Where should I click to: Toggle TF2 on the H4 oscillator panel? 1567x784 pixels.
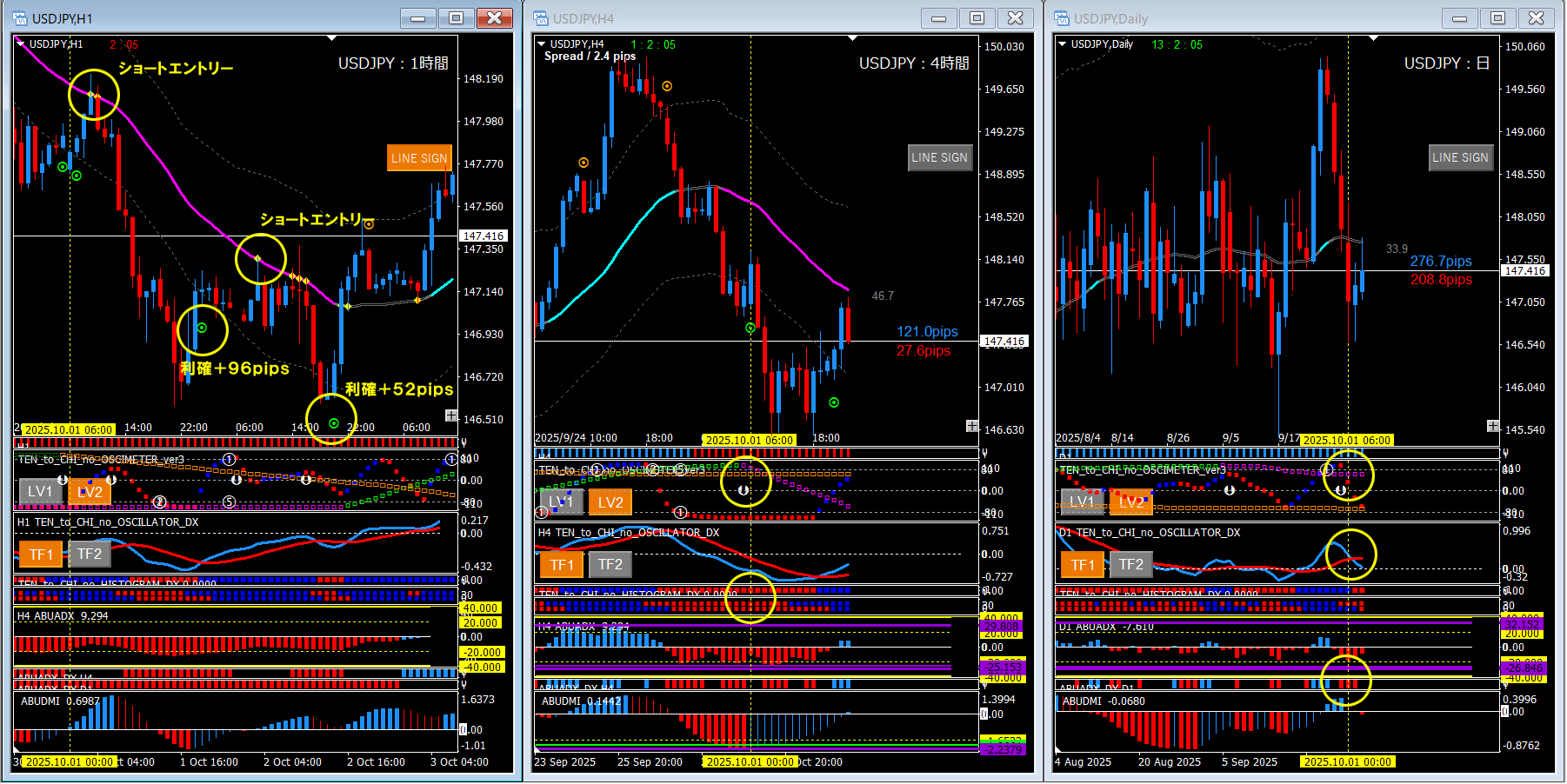pos(610,564)
